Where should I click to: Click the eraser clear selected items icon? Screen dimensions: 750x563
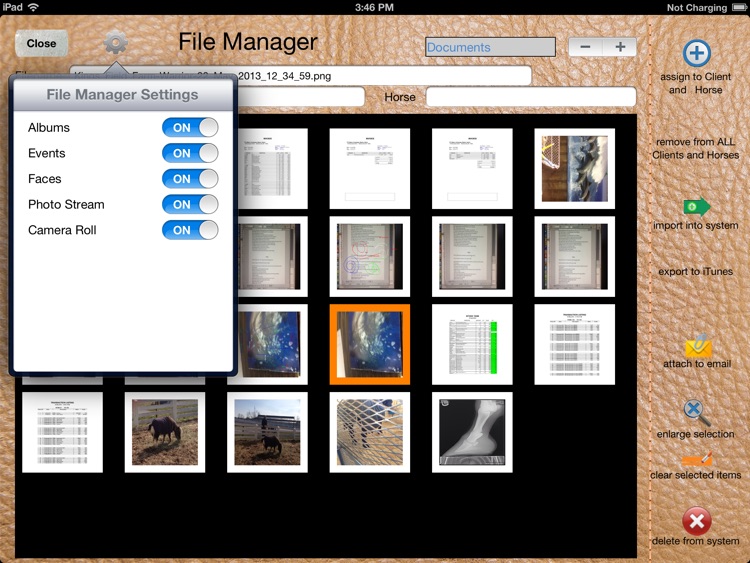(x=697, y=460)
